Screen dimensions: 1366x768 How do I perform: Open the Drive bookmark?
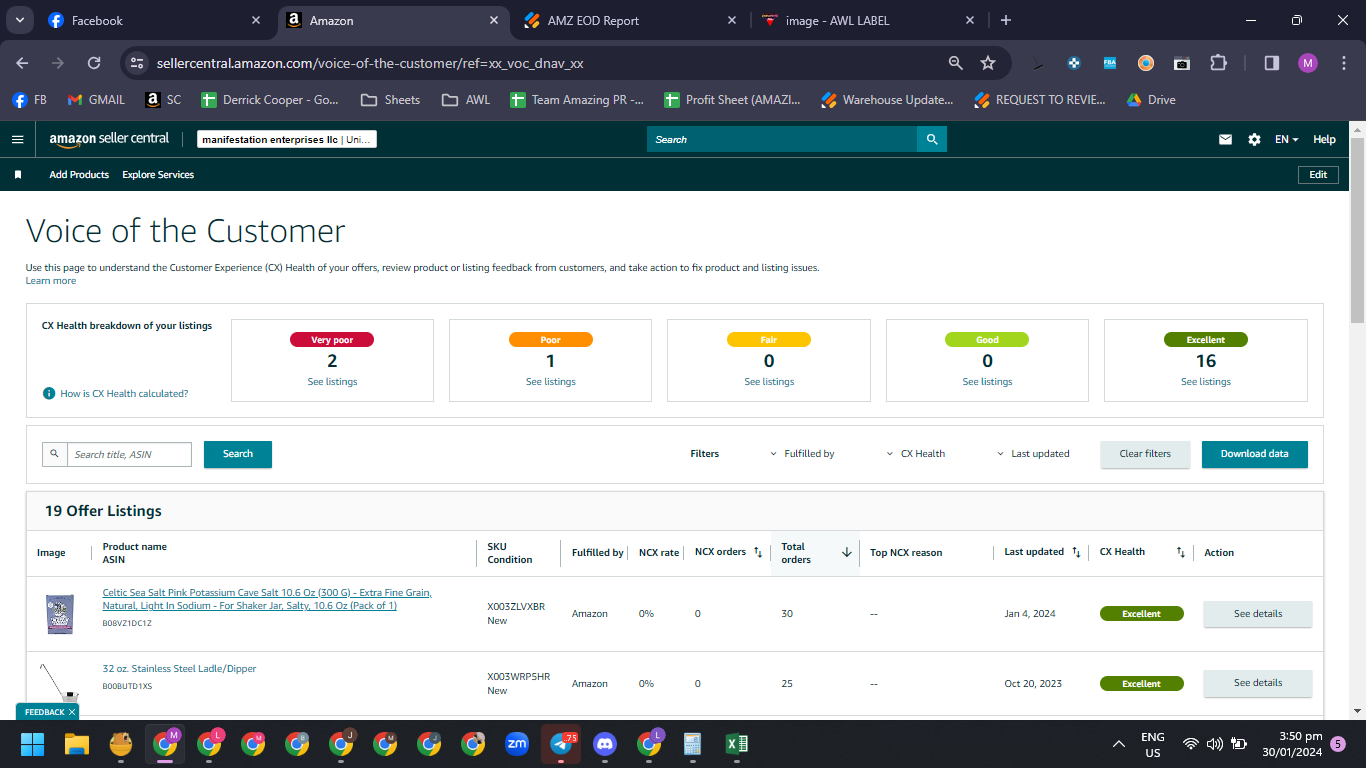point(1151,100)
